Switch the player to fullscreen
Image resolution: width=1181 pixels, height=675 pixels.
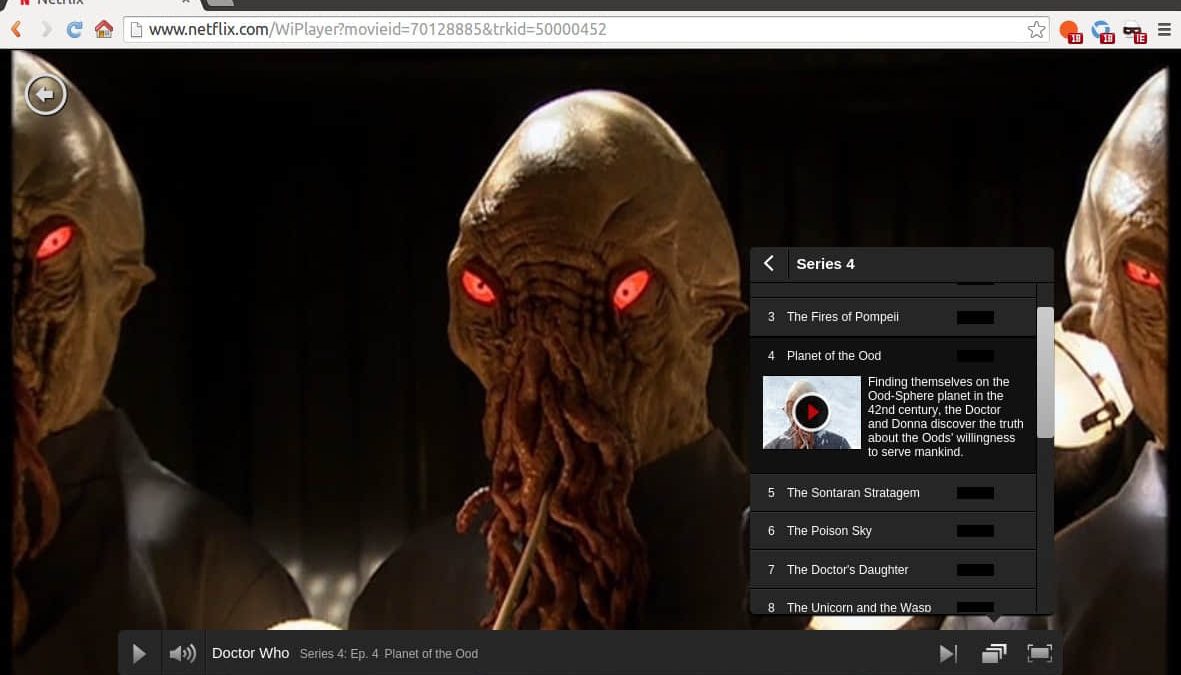click(x=1039, y=653)
